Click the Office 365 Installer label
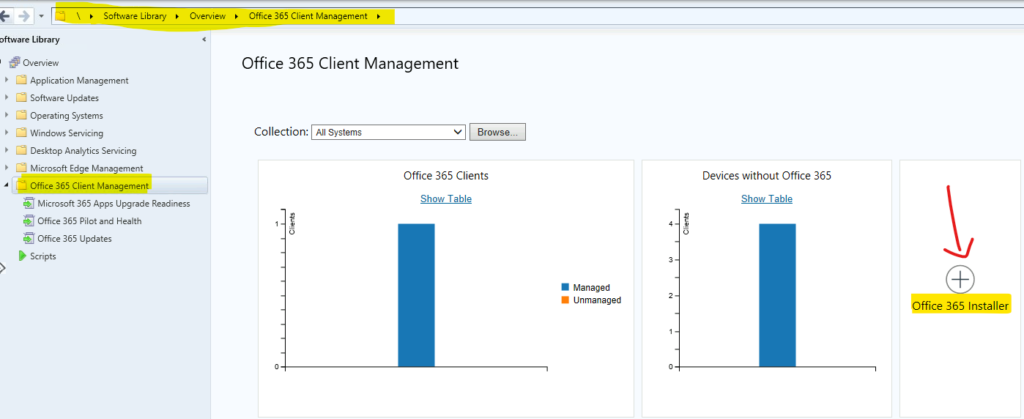Viewport: 1024px width, 419px height. (960, 306)
